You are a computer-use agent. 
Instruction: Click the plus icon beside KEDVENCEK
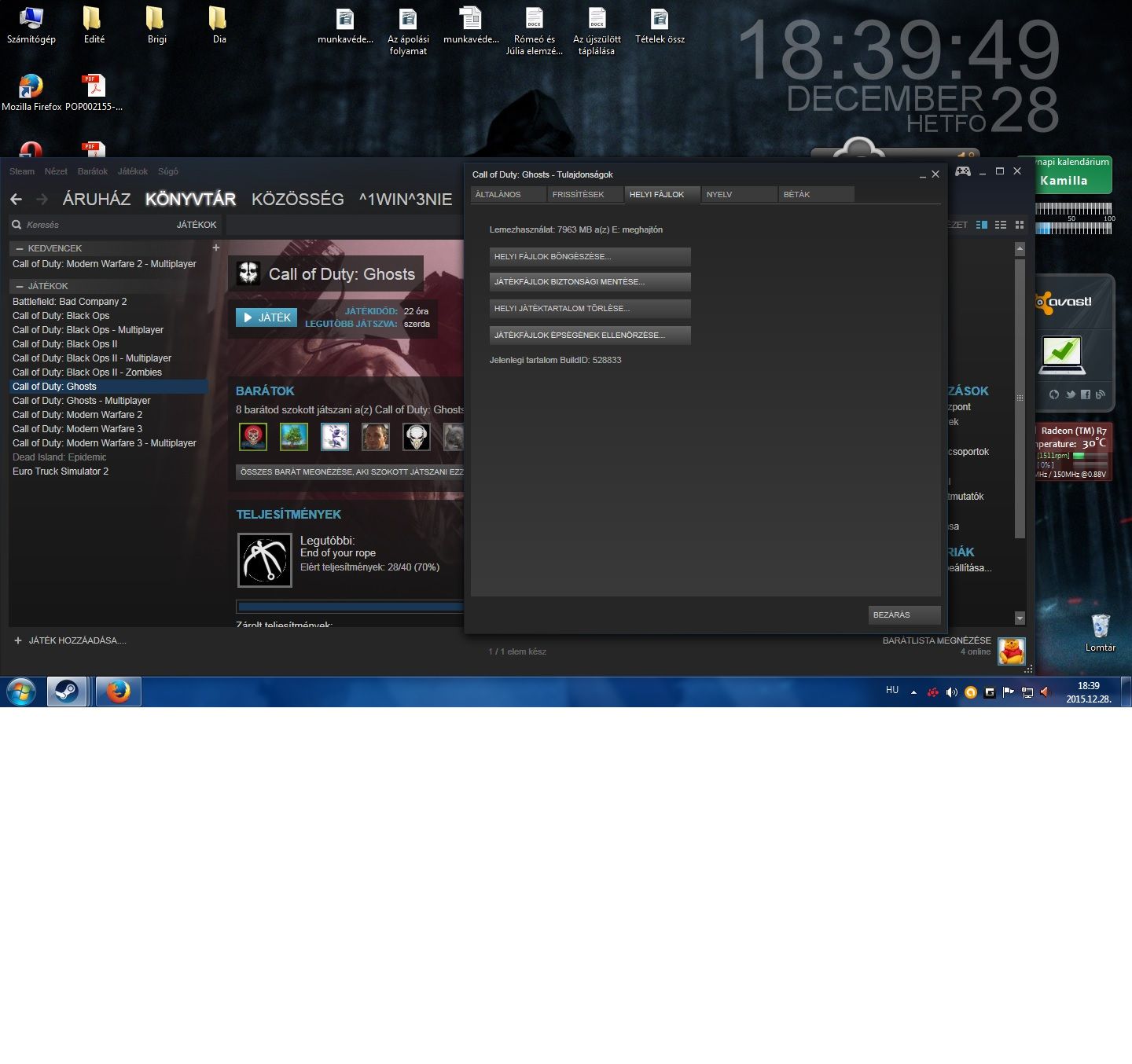click(x=216, y=248)
